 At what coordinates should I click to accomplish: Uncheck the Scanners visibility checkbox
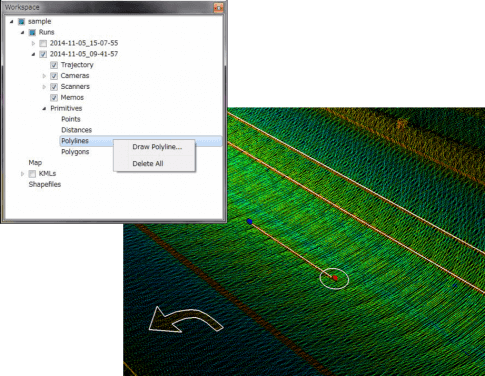(x=54, y=87)
